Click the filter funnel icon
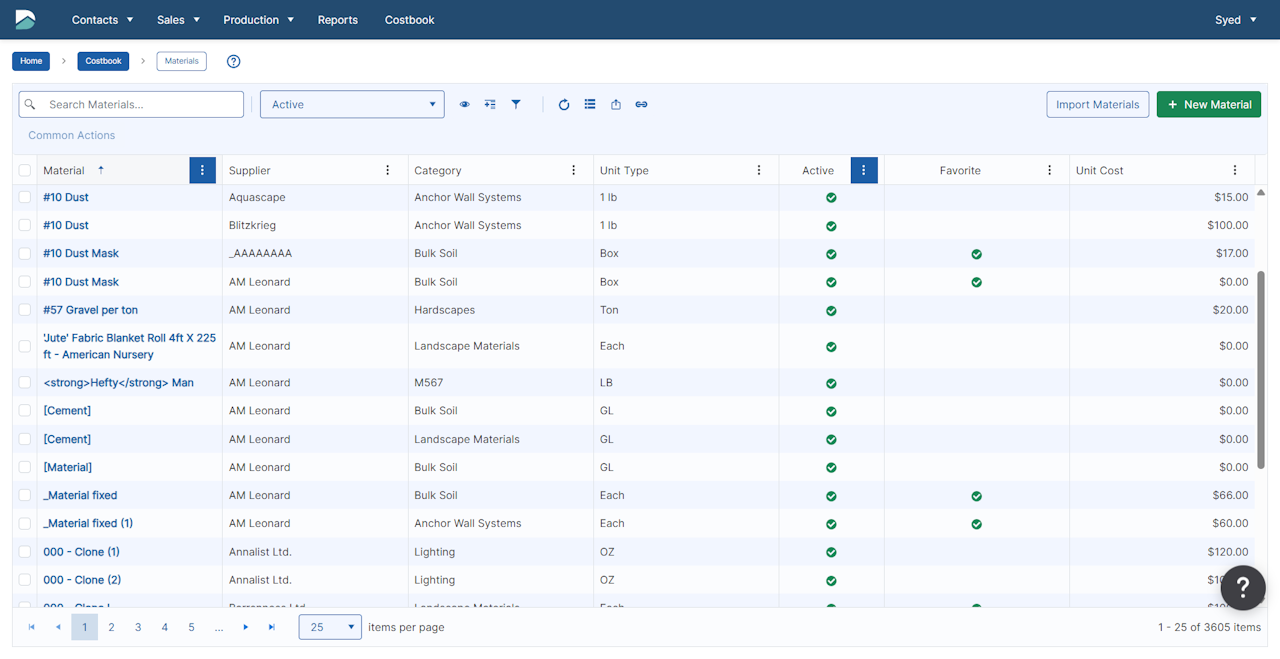 (516, 104)
